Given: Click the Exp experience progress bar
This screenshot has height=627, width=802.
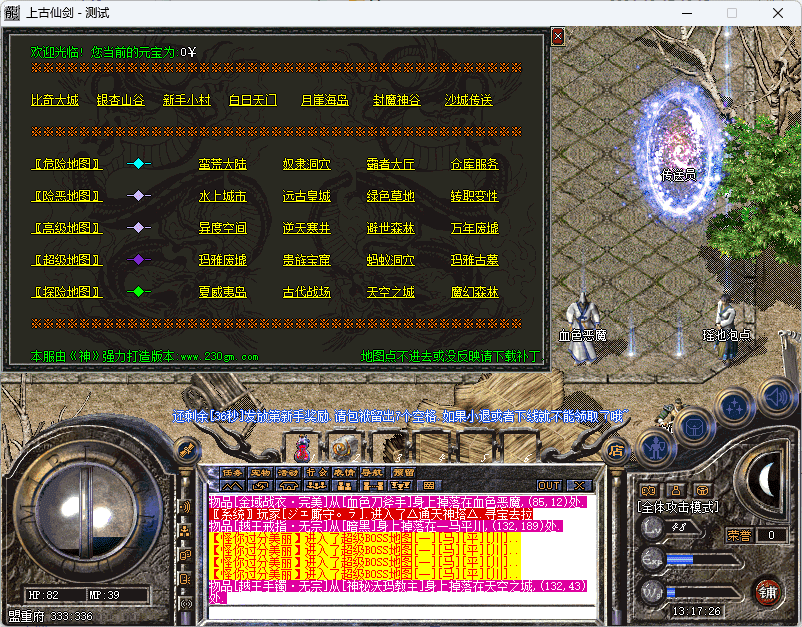Looking at the screenshot, I should click(703, 559).
